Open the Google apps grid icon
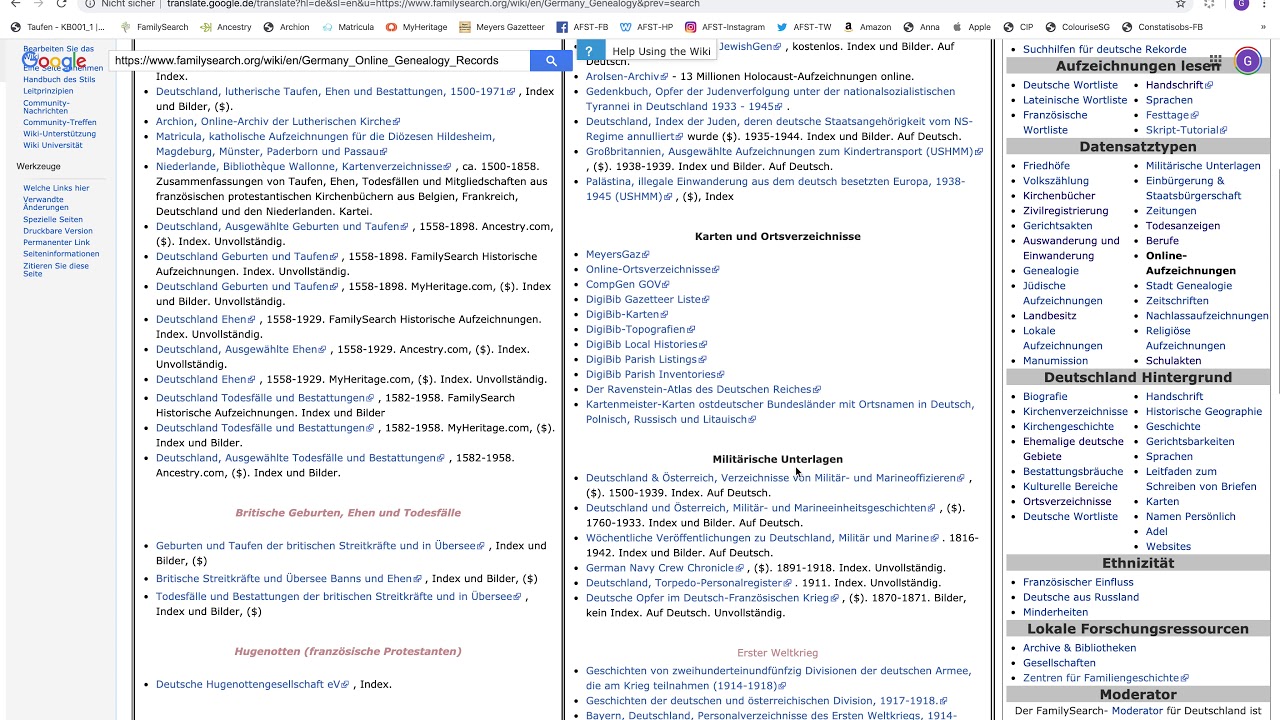This screenshot has height=720, width=1280. click(x=1215, y=61)
